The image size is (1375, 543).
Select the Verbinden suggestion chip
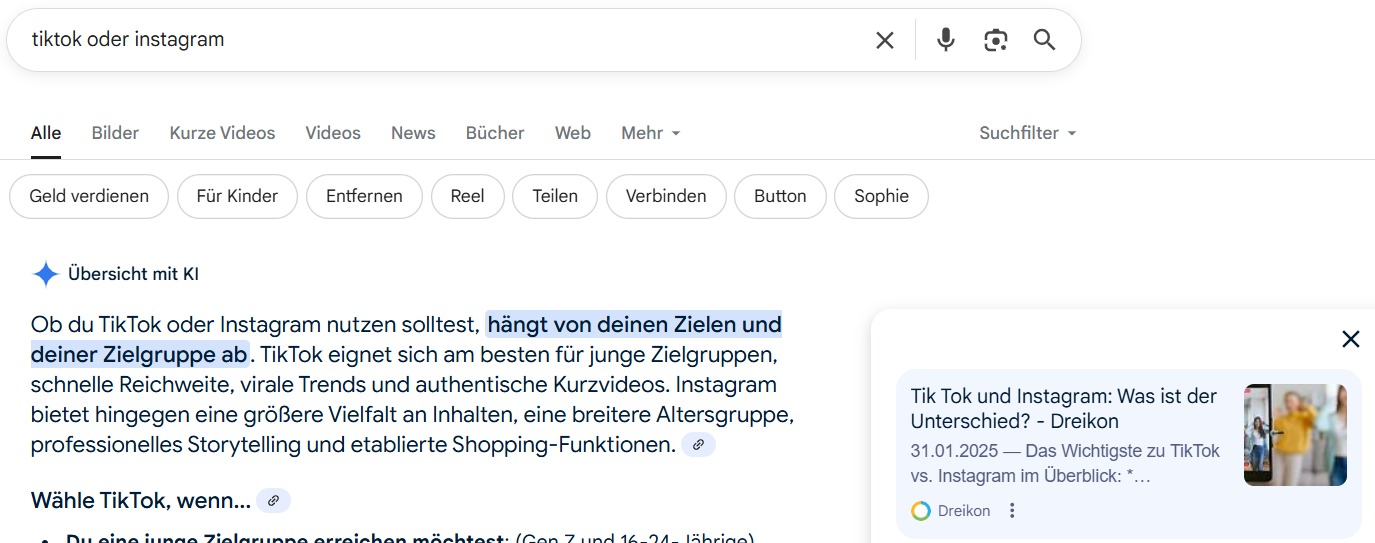(666, 196)
